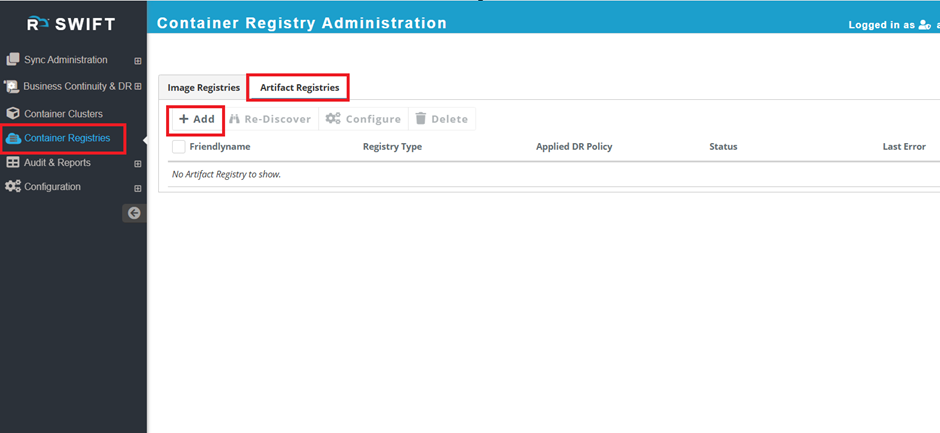This screenshot has height=433, width=940.
Task: Open Audit & Reports in the sidebar
Action: pyautogui.click(x=58, y=163)
